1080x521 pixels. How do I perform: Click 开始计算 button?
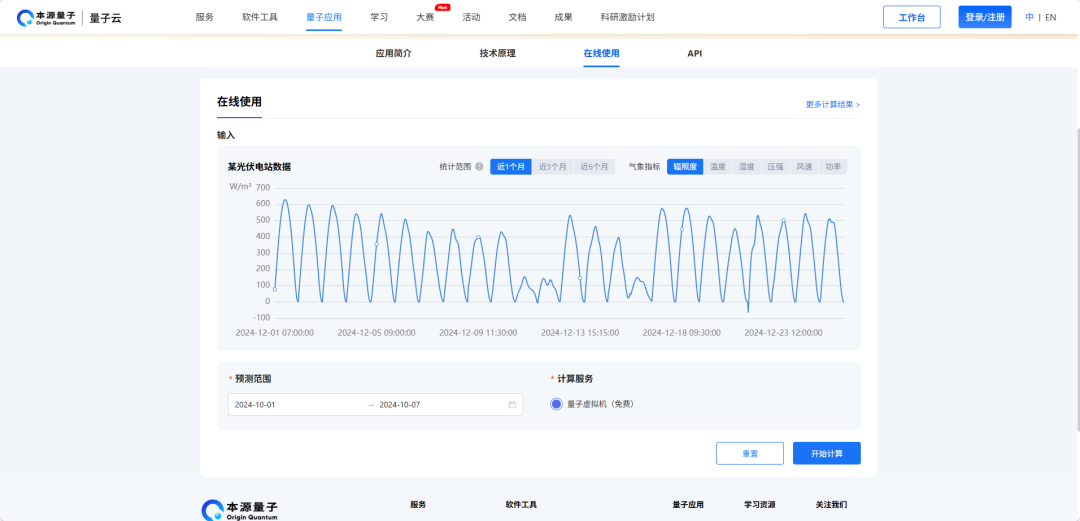pyautogui.click(x=827, y=453)
